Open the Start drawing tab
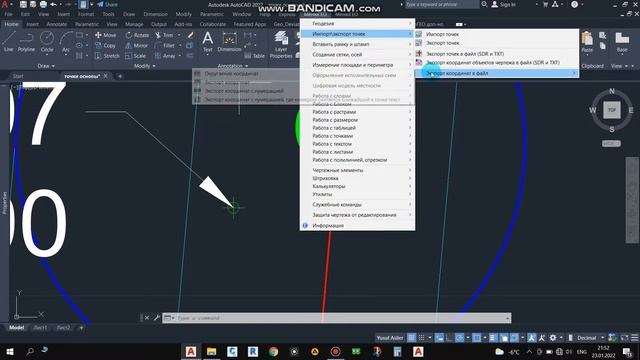 (18, 76)
